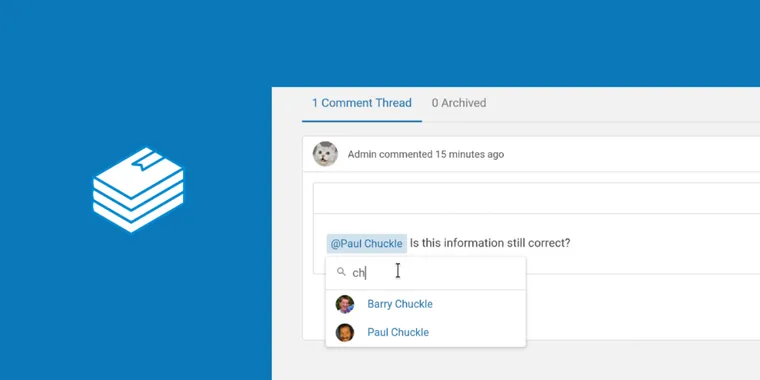Click 'Is this information still correct?' comment text

tap(490, 243)
